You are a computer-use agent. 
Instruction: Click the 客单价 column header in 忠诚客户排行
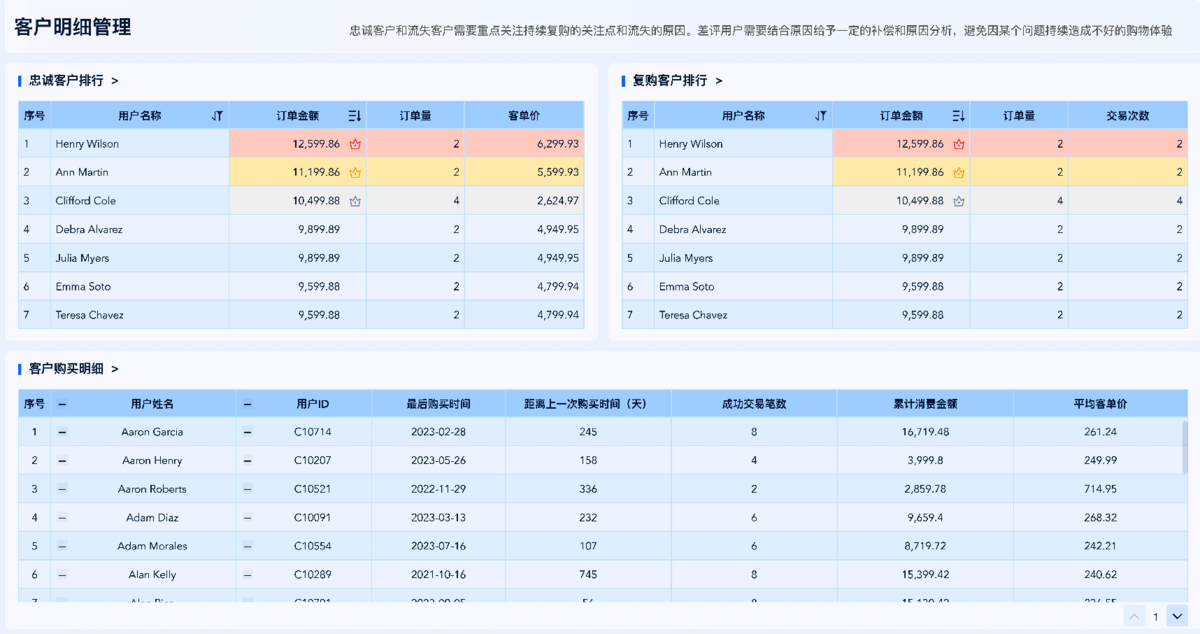(x=524, y=116)
